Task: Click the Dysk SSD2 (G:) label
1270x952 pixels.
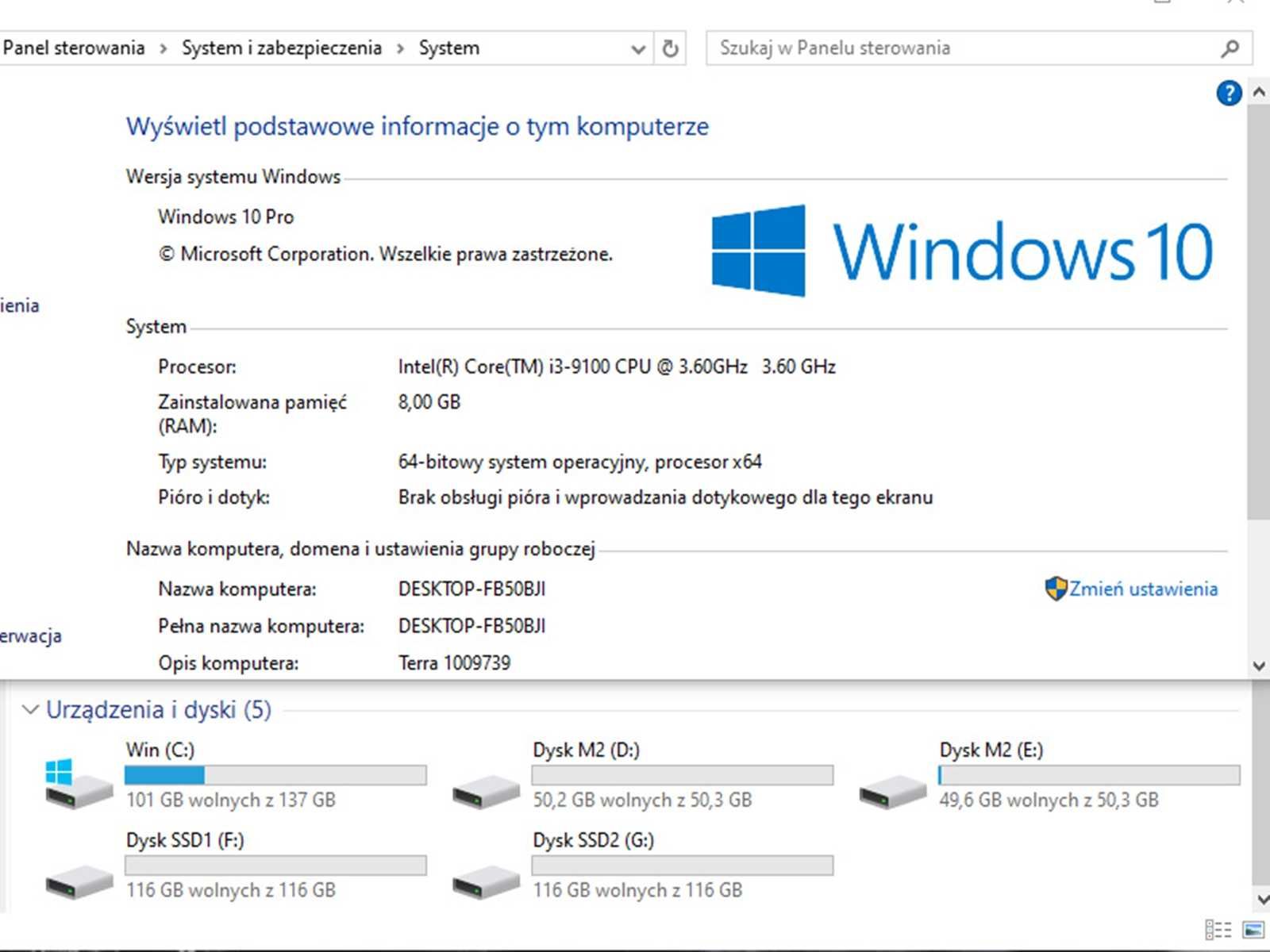Action: pos(594,840)
